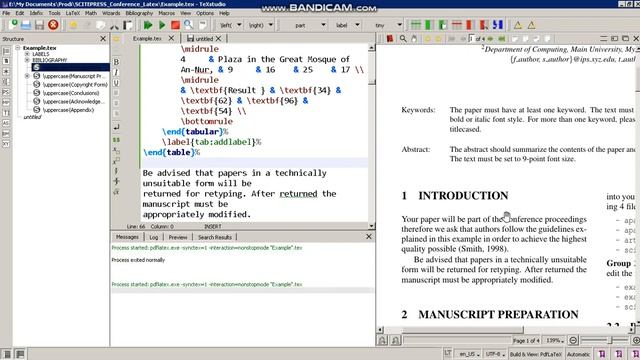Click the Open file folder icon
640x360 pixels.
[26, 25]
